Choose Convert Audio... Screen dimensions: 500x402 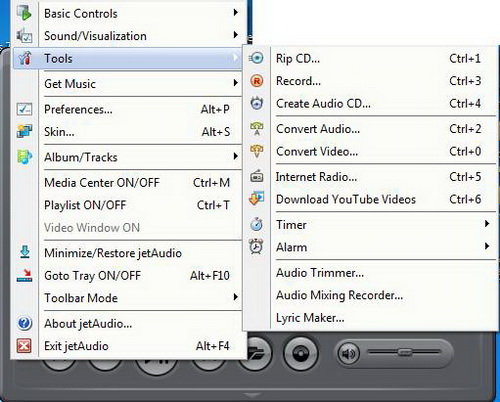click(x=371, y=129)
